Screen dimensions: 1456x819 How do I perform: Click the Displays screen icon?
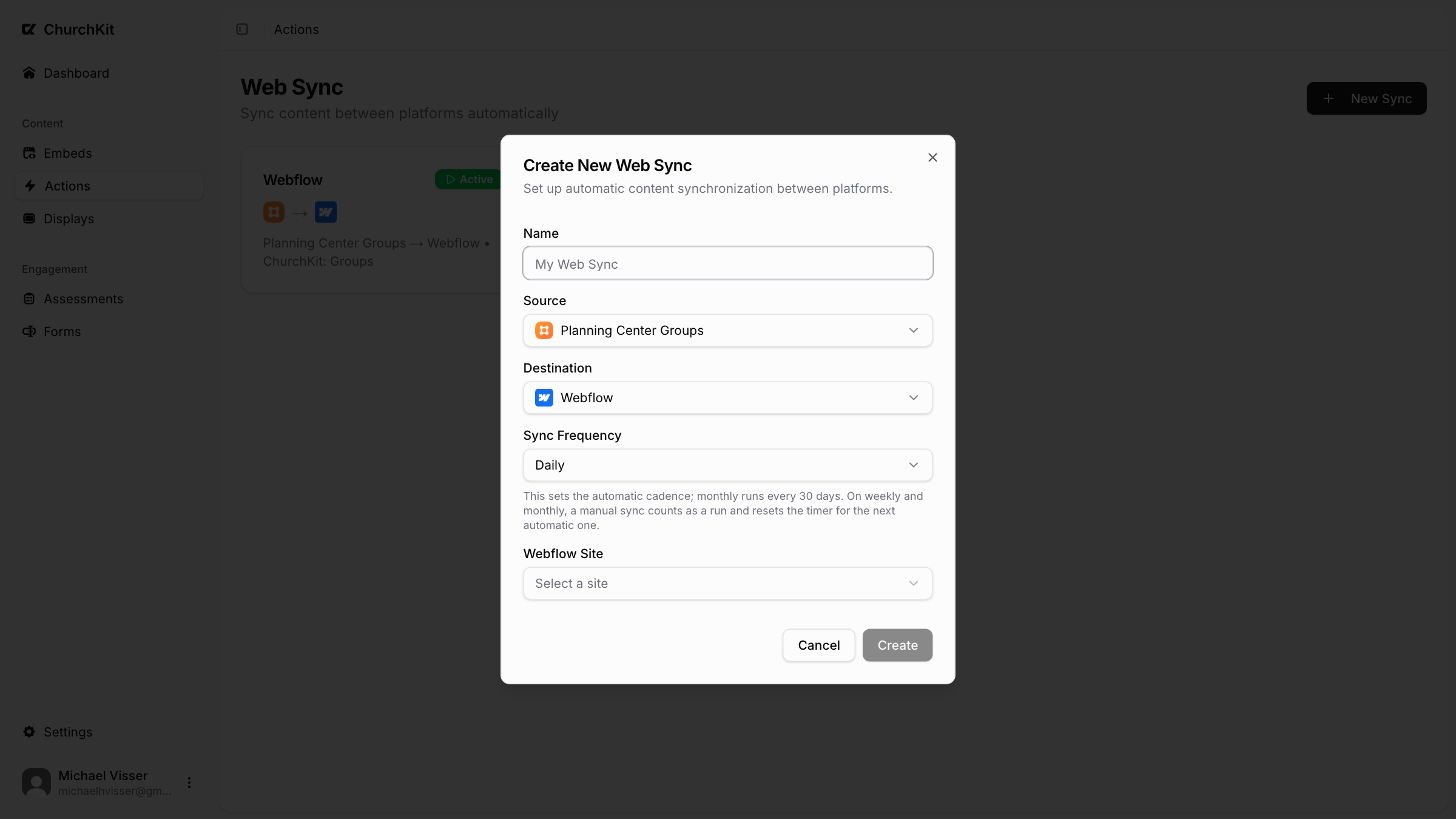29,218
